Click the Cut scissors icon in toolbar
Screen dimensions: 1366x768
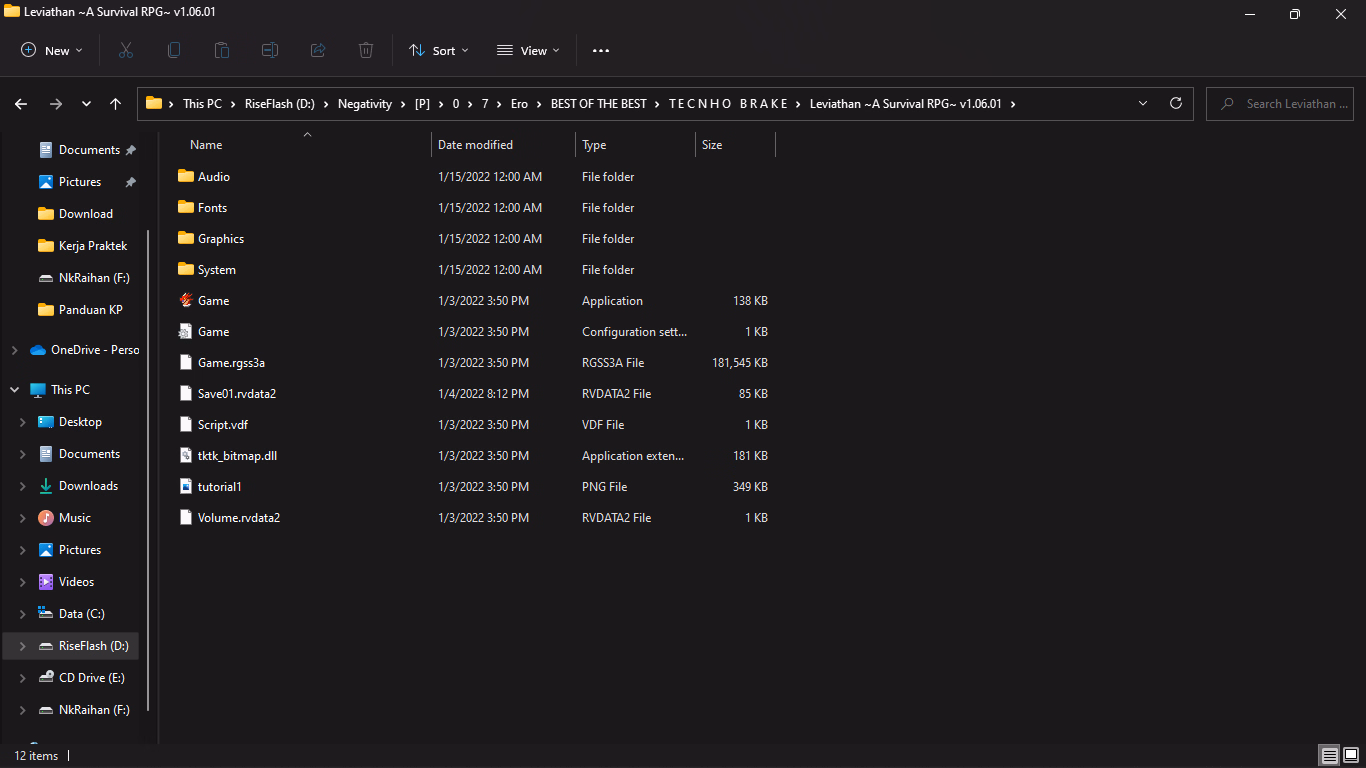(126, 50)
